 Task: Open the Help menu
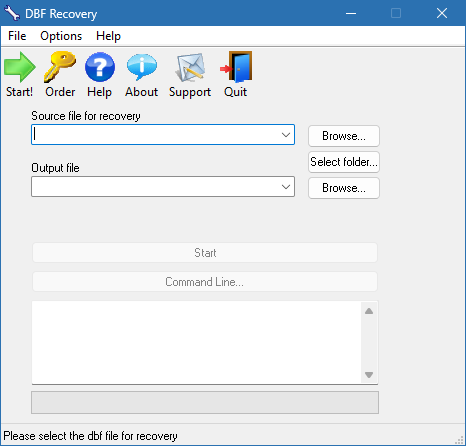pos(108,36)
